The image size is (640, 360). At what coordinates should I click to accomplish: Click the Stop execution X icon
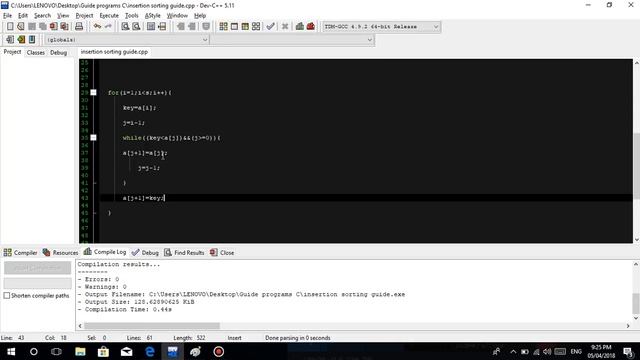pyautogui.click(x=285, y=27)
